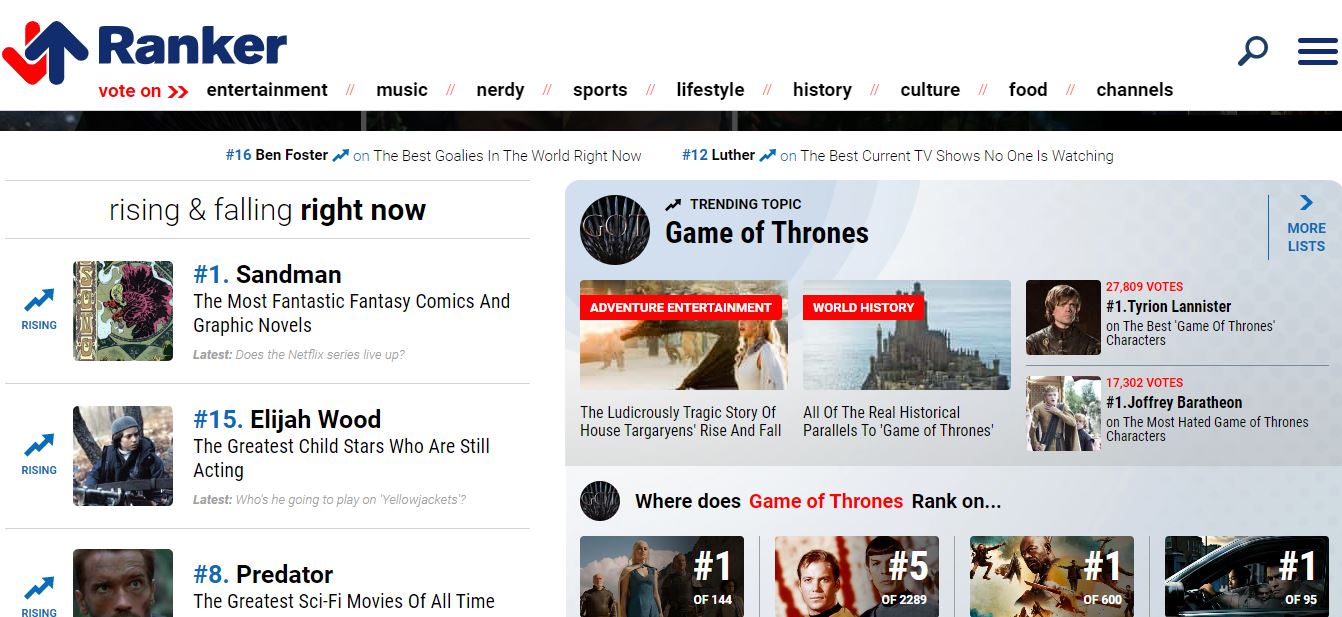Open 'The Best Goalies In The World Right Now'

click(507, 155)
